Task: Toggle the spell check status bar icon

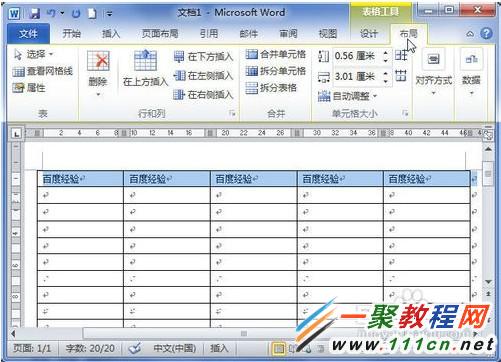Action: [x=135, y=349]
